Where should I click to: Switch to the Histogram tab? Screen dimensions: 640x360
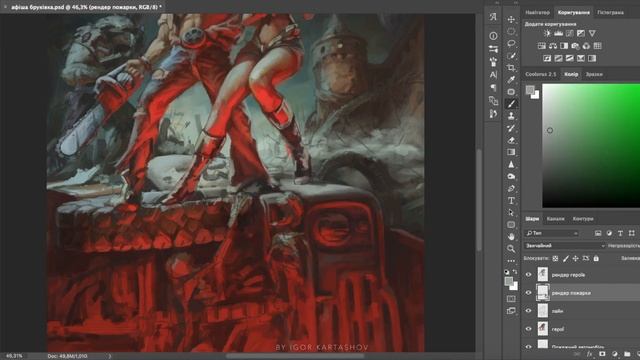[610, 12]
